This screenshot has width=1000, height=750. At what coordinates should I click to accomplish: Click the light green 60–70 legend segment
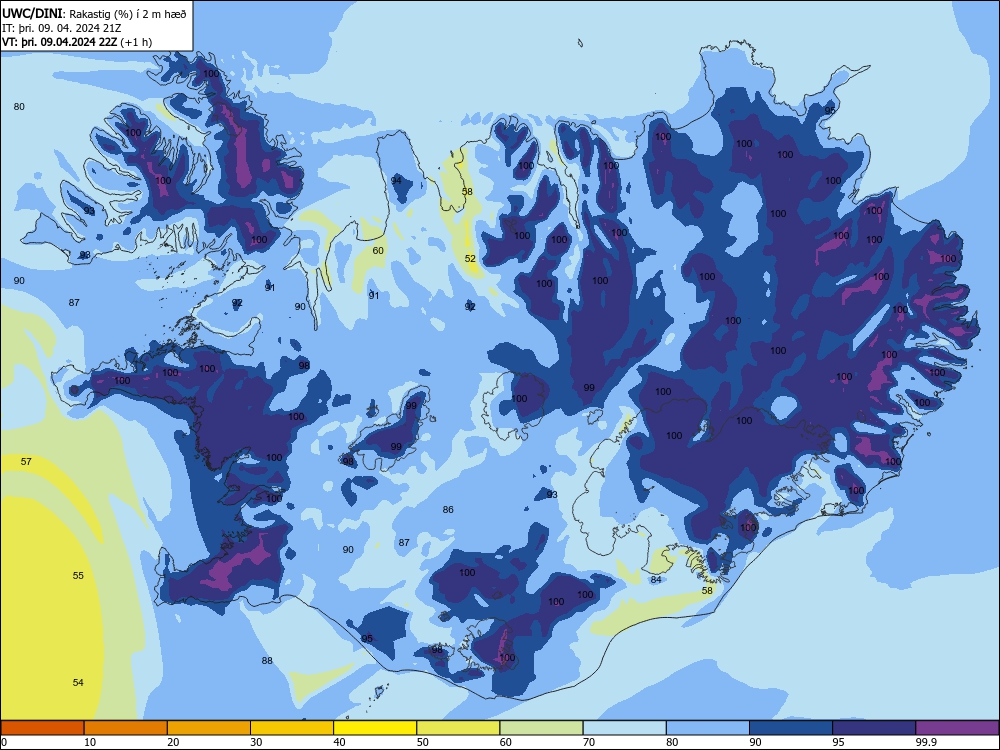tap(541, 728)
